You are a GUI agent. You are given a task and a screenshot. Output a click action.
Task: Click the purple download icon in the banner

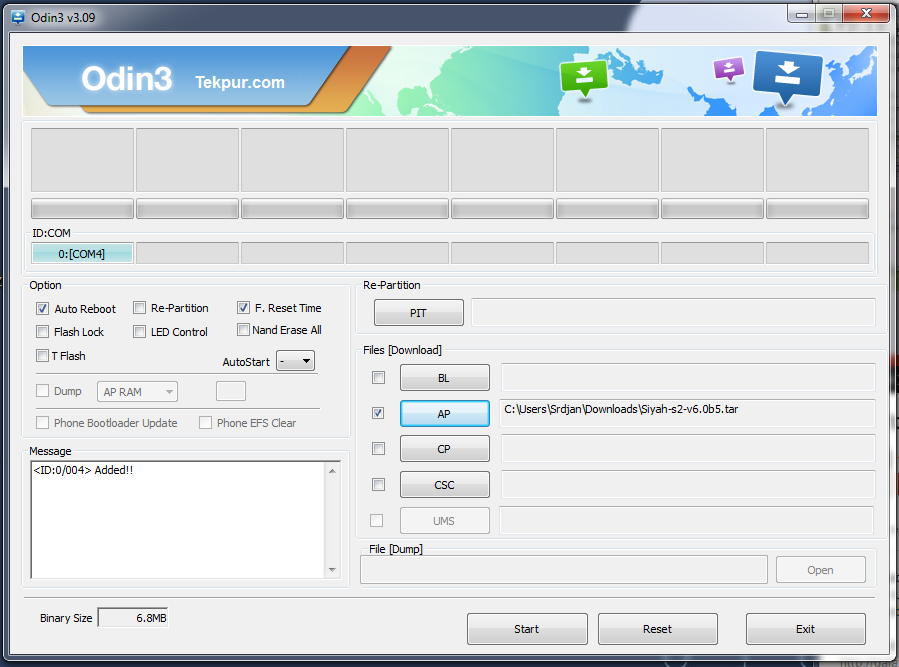coord(729,70)
